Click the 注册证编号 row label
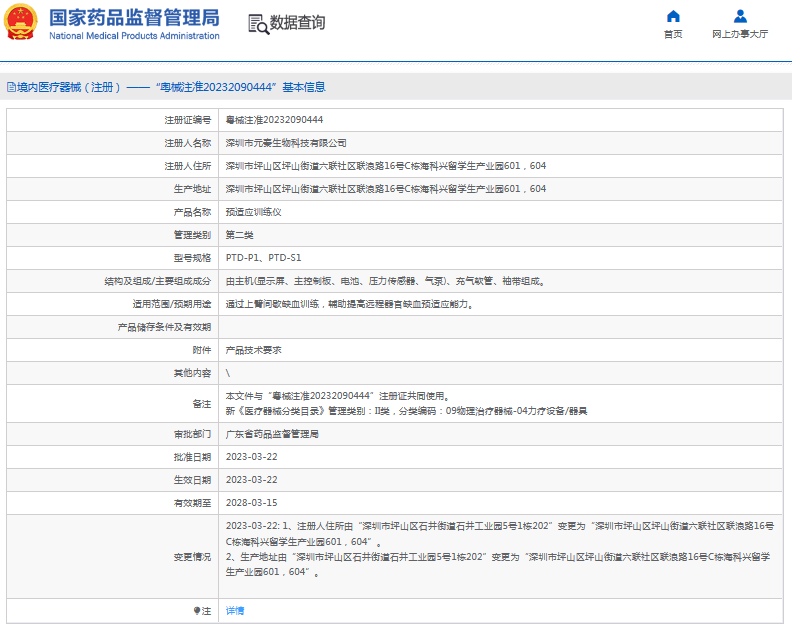Screen dimensions: 792x630 coord(187,120)
